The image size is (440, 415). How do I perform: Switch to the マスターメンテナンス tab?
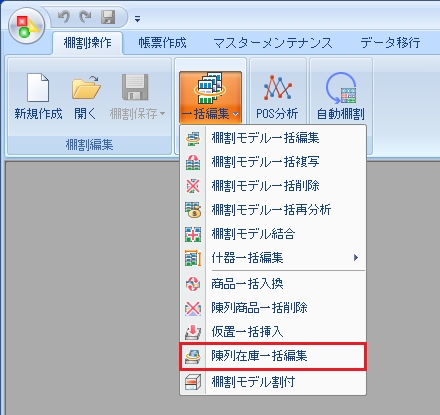273,43
